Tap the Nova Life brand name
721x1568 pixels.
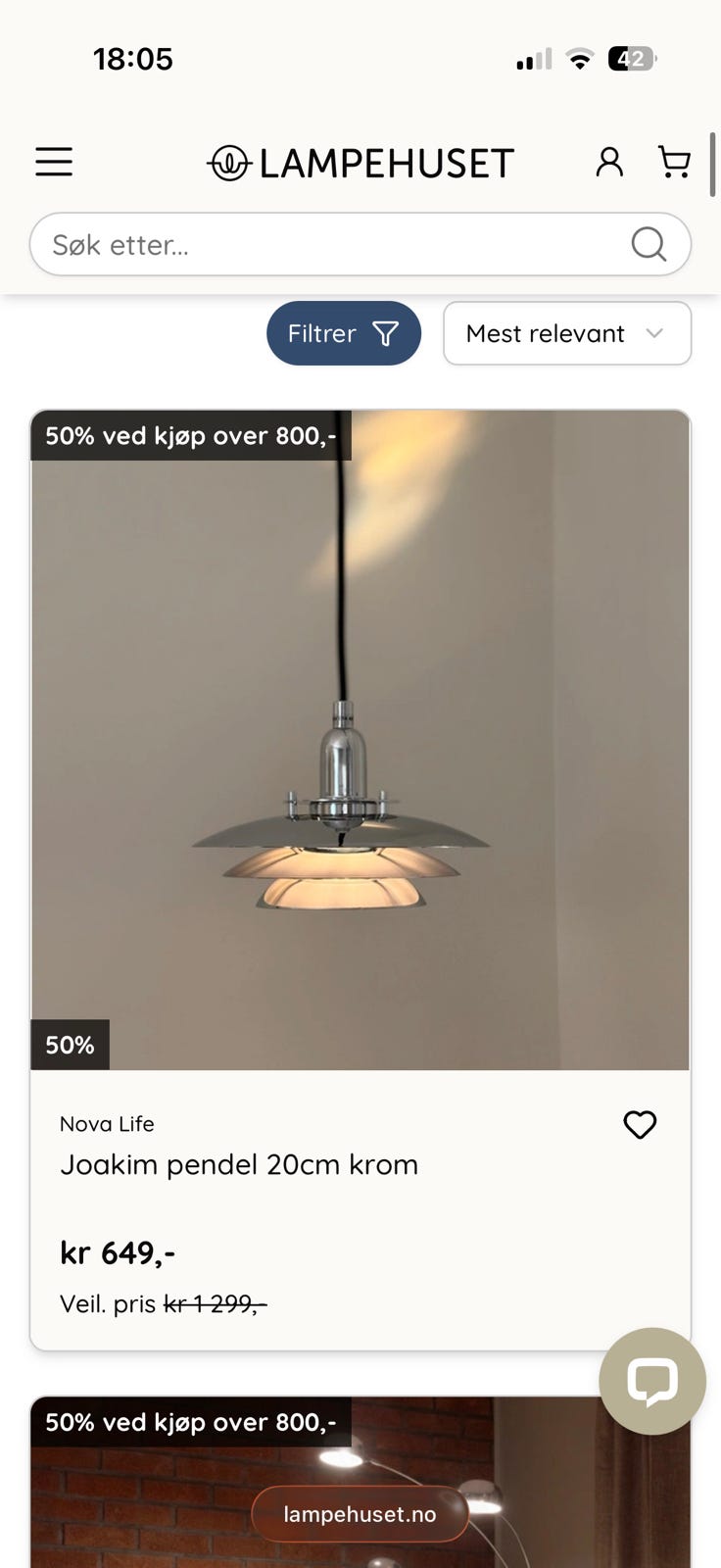[107, 1124]
